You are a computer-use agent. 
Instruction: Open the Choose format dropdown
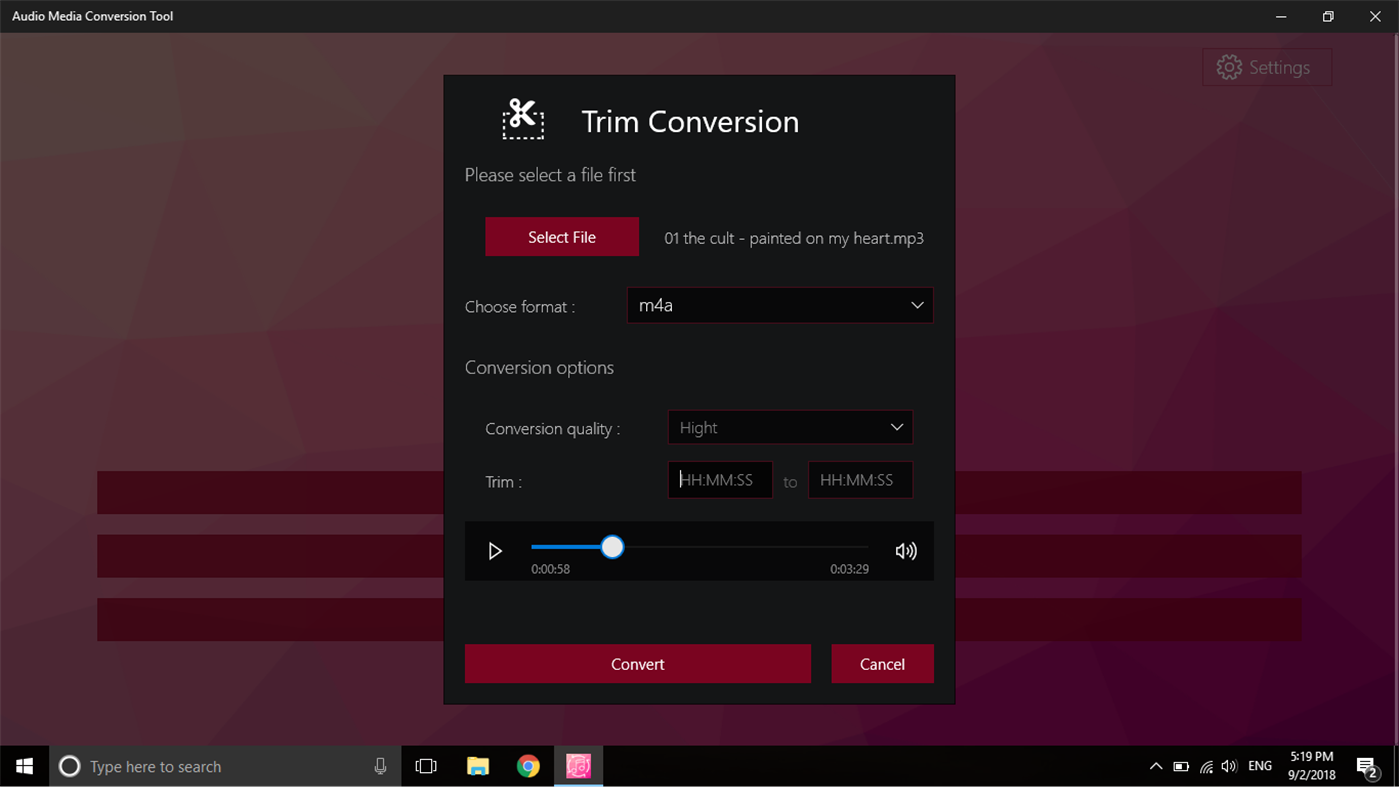point(779,305)
